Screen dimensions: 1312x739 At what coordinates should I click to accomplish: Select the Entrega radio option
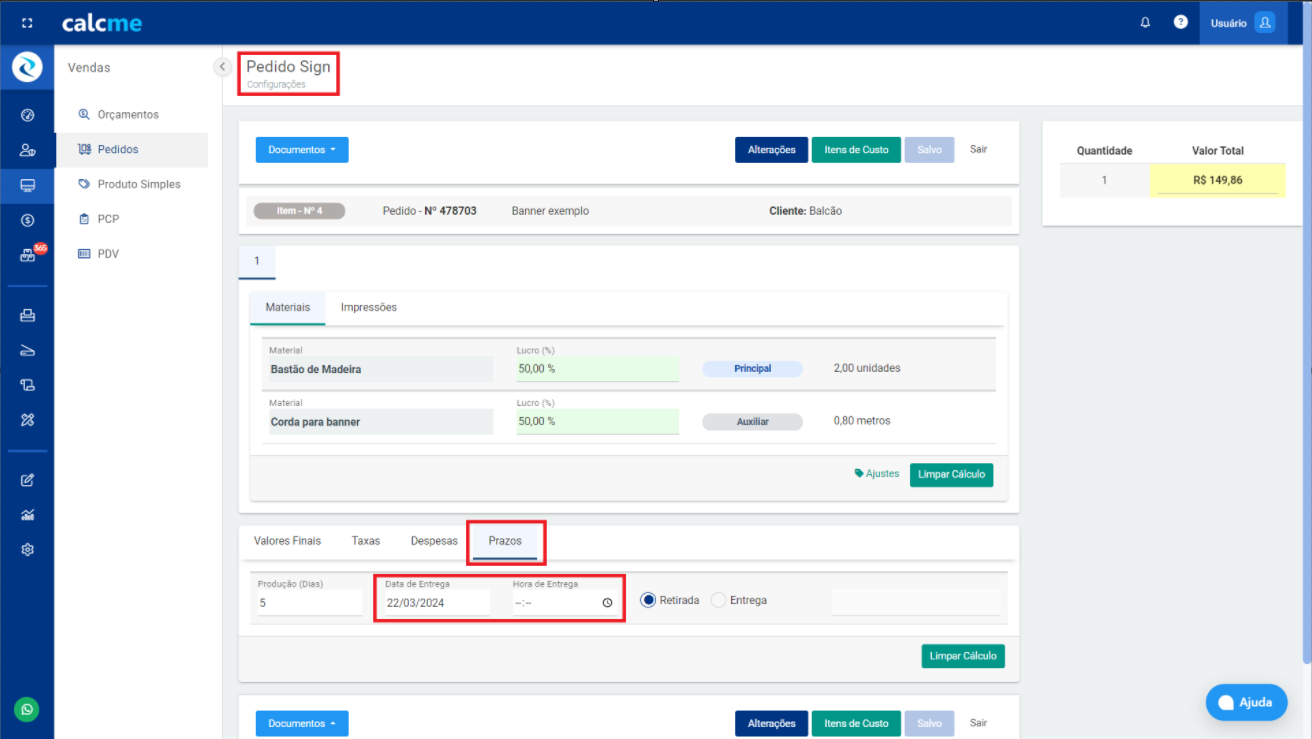coord(718,600)
